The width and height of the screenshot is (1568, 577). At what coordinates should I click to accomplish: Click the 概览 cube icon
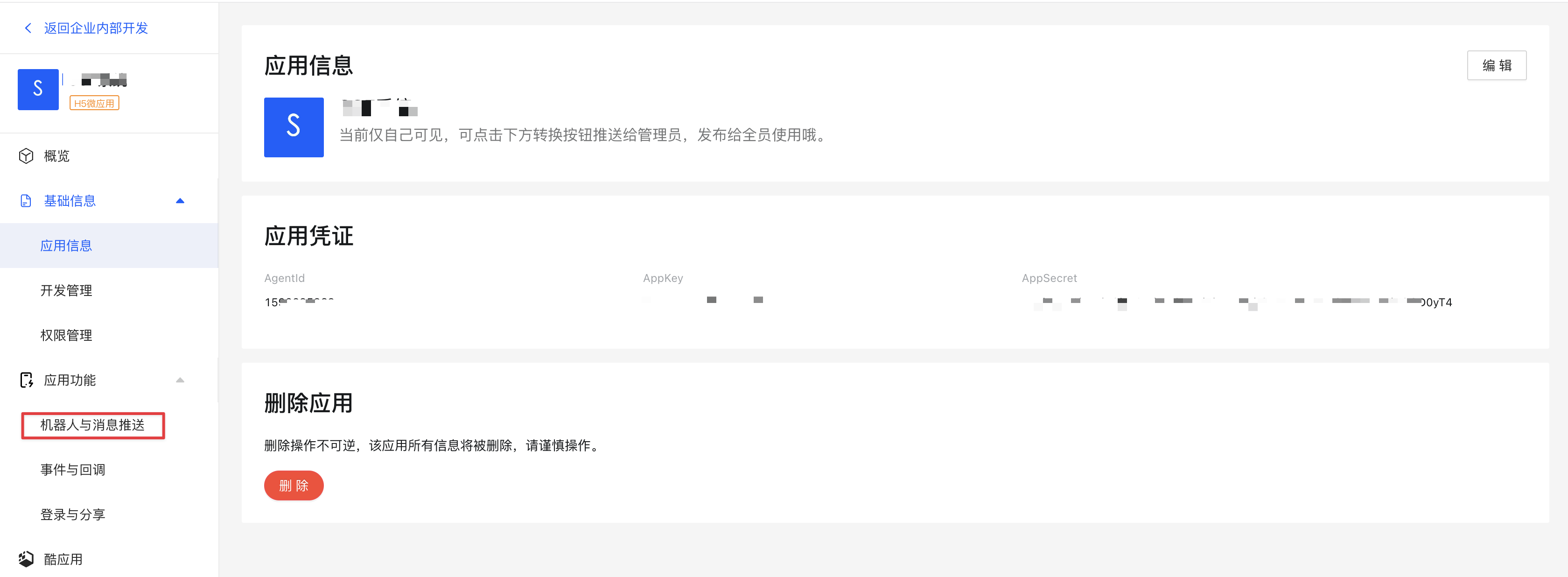coord(26,156)
